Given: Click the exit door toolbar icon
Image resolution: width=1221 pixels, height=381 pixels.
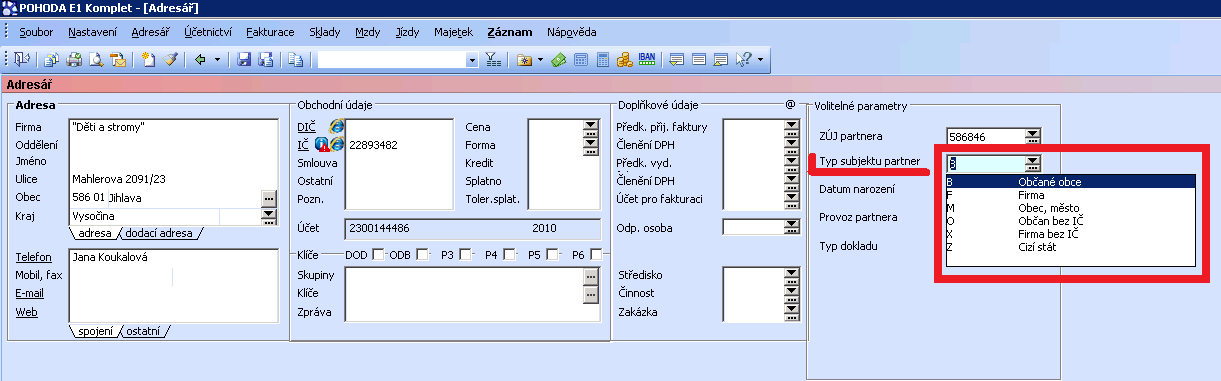Looking at the screenshot, I should pos(22,60).
